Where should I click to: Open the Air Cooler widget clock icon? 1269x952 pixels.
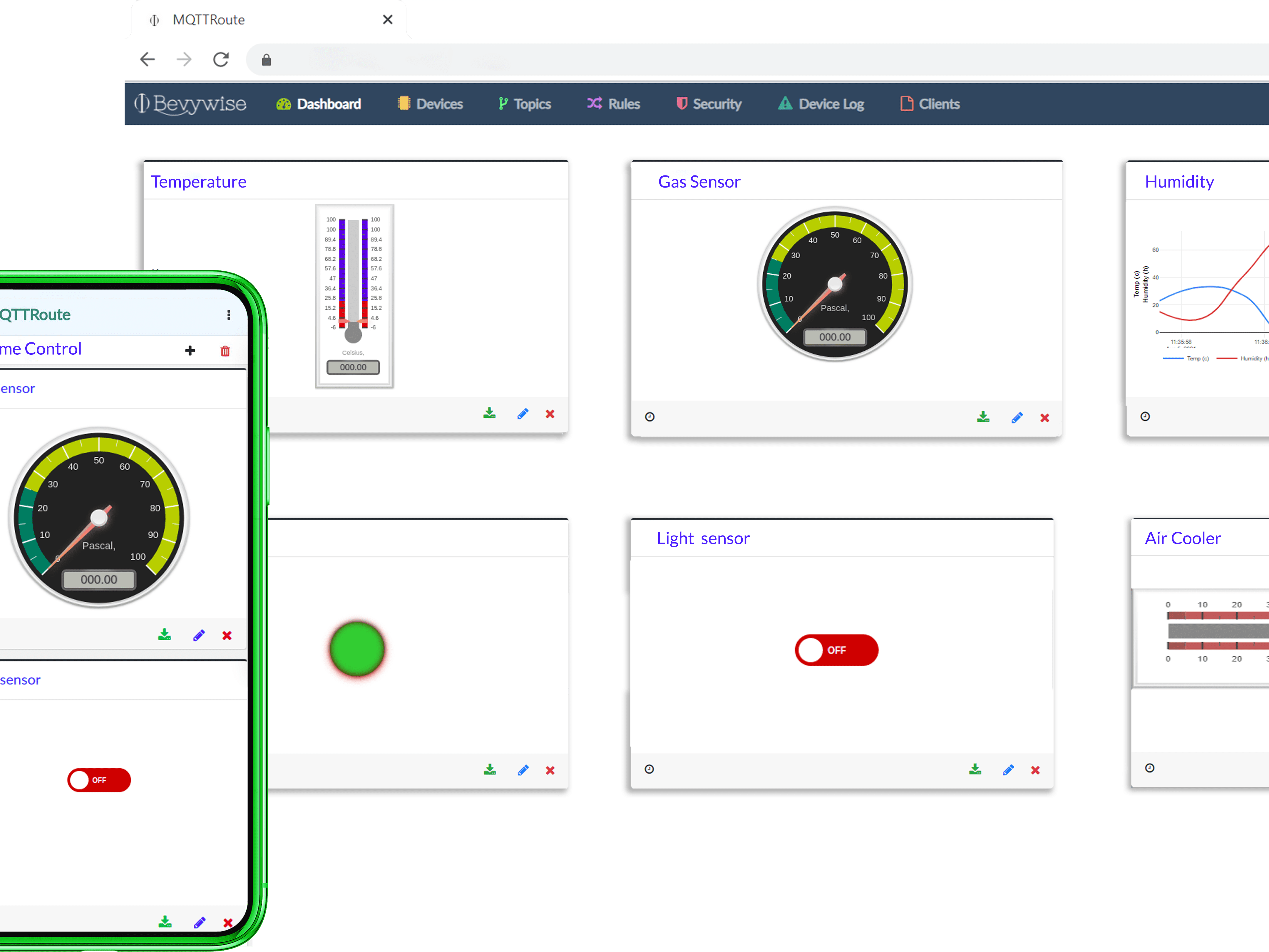coord(1149,768)
